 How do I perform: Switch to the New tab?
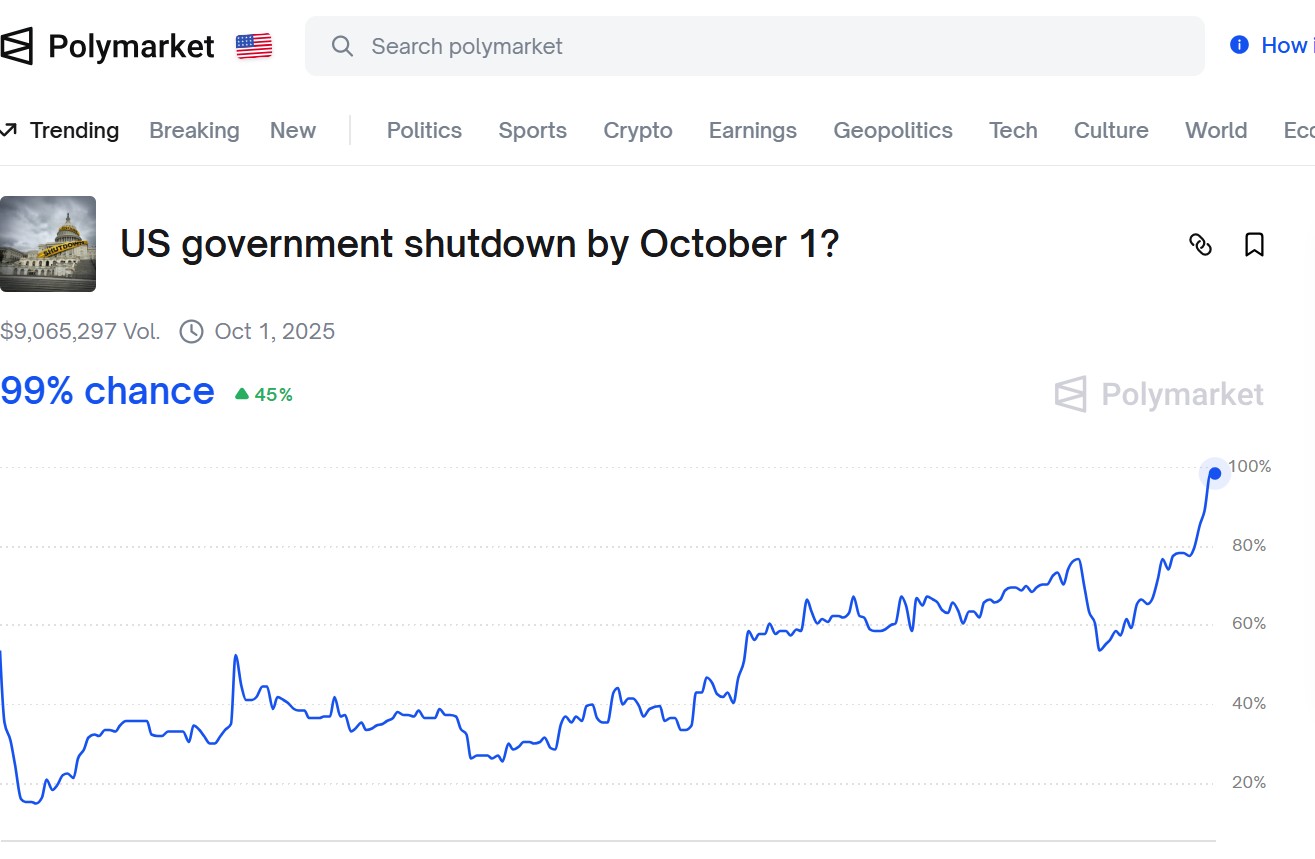click(293, 130)
